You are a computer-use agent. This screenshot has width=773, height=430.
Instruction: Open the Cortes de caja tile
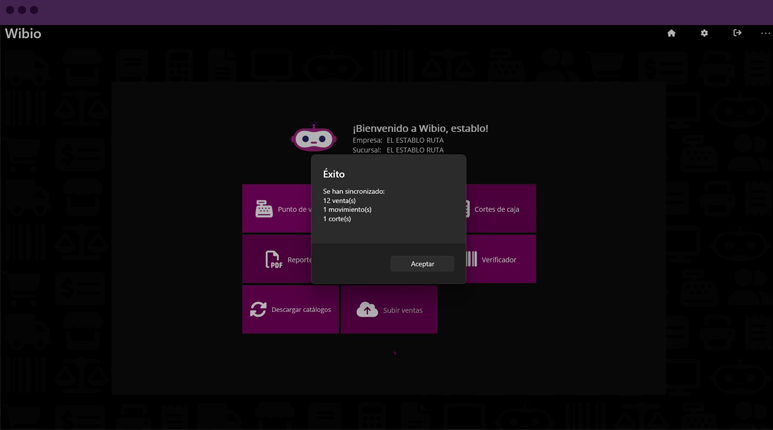(501, 208)
